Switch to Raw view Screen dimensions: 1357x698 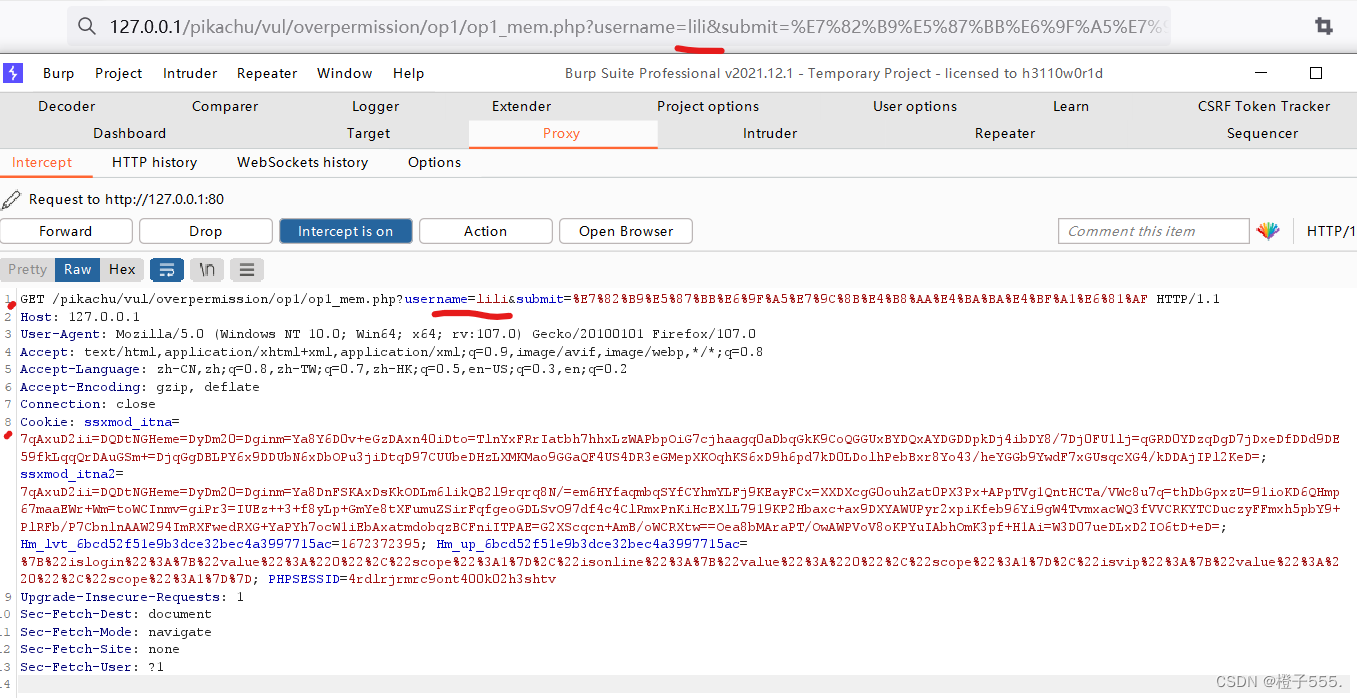tap(78, 269)
